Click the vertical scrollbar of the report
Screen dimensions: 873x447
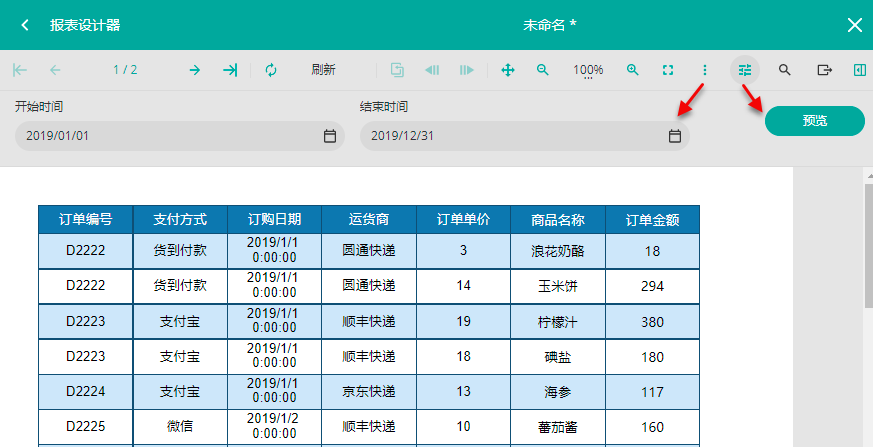click(x=868, y=245)
